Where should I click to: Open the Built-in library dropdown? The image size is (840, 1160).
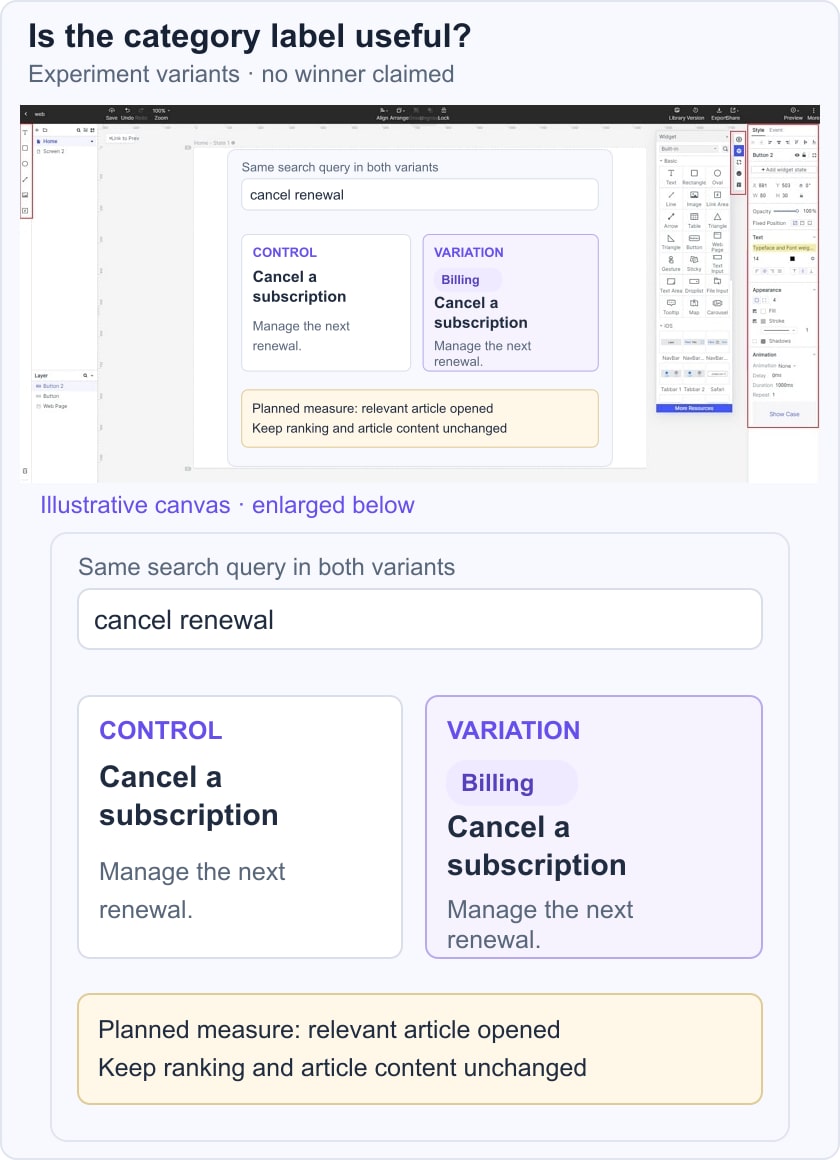[688, 149]
